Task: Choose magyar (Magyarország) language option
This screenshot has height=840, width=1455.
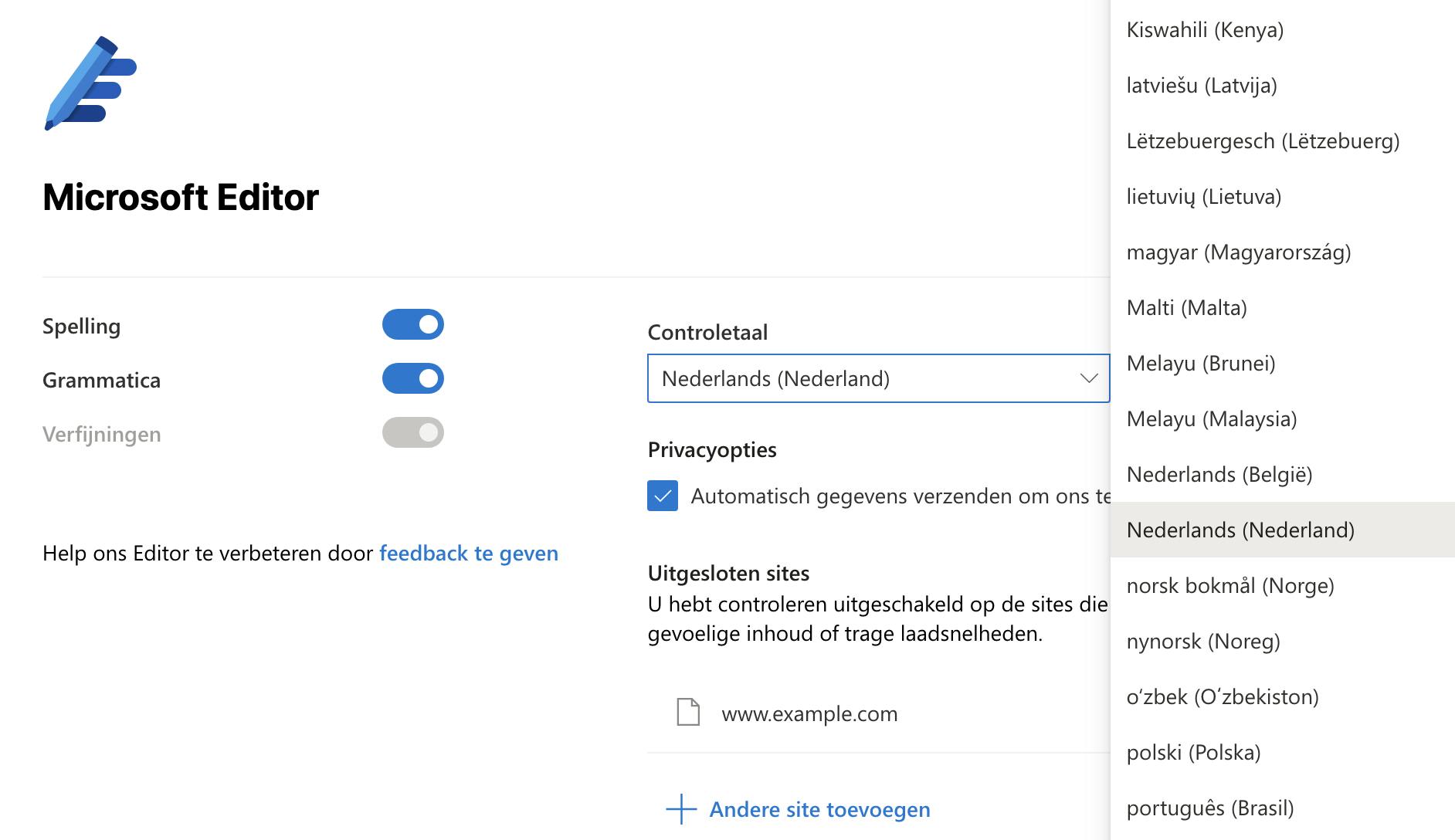Action: click(x=1238, y=252)
